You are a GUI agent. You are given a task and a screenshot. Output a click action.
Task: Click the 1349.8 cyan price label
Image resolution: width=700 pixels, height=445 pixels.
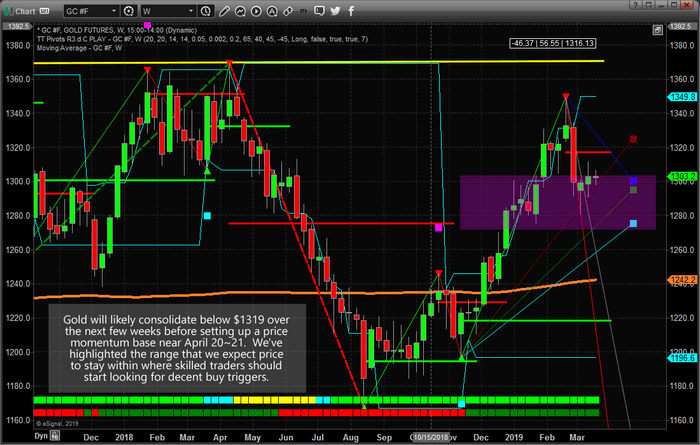coord(682,97)
